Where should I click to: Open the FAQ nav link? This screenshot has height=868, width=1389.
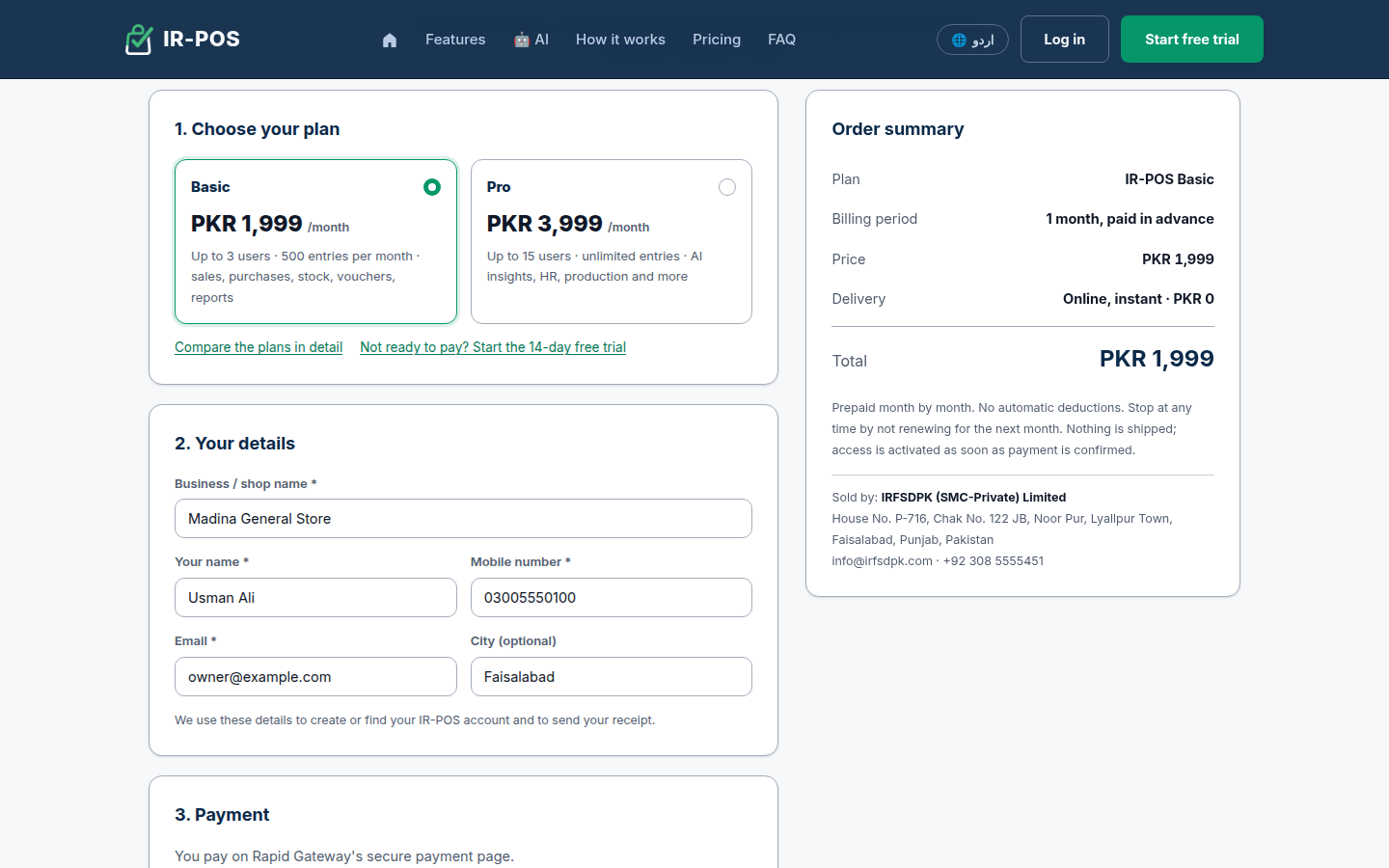781,40
